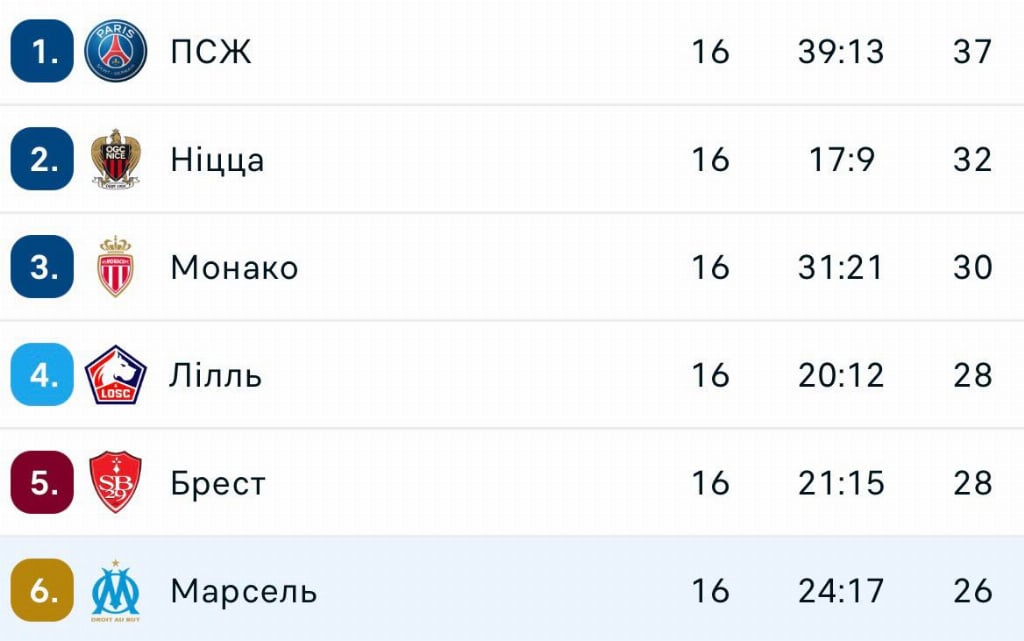Click Nice's 32 points value

point(972,160)
